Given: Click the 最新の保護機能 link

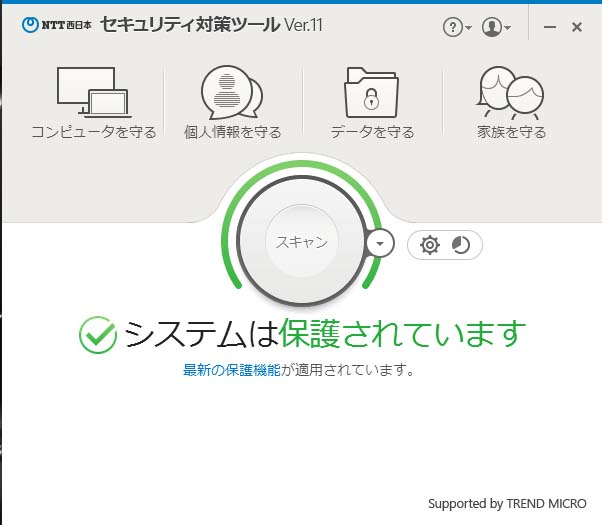Looking at the screenshot, I should pos(232,370).
